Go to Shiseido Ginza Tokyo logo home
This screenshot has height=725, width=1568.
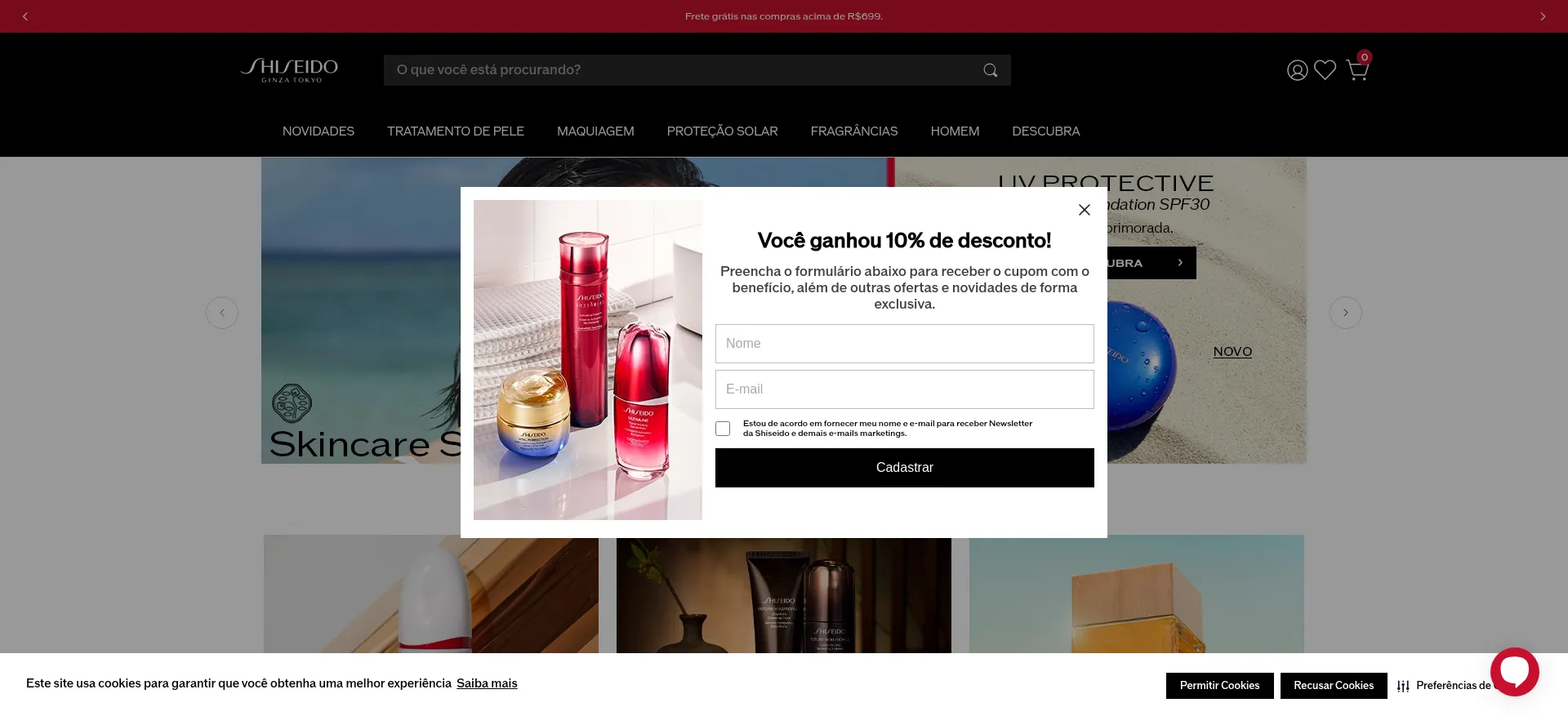[290, 70]
